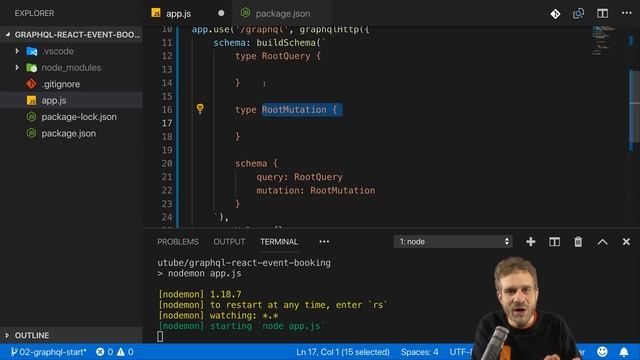Click the terminal line '> nodemon app.js'
This screenshot has width=640, height=360.
click(x=199, y=273)
